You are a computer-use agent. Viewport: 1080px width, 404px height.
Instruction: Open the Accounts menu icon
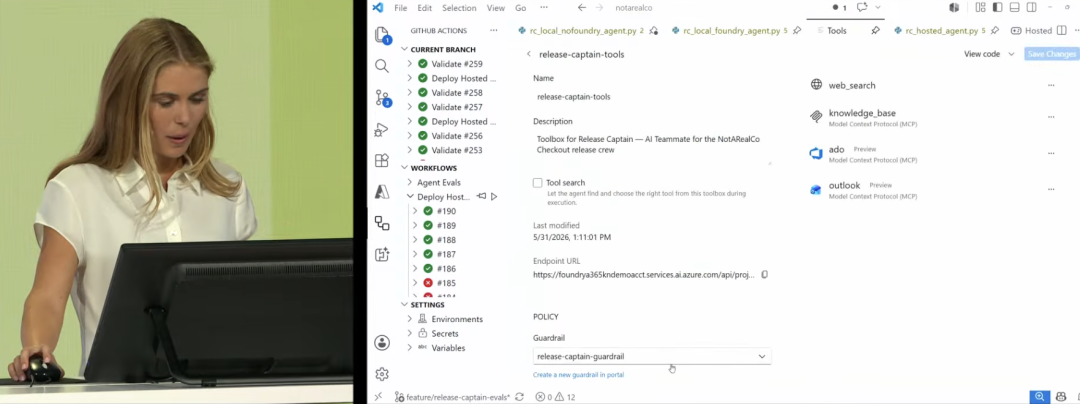[x=382, y=343]
